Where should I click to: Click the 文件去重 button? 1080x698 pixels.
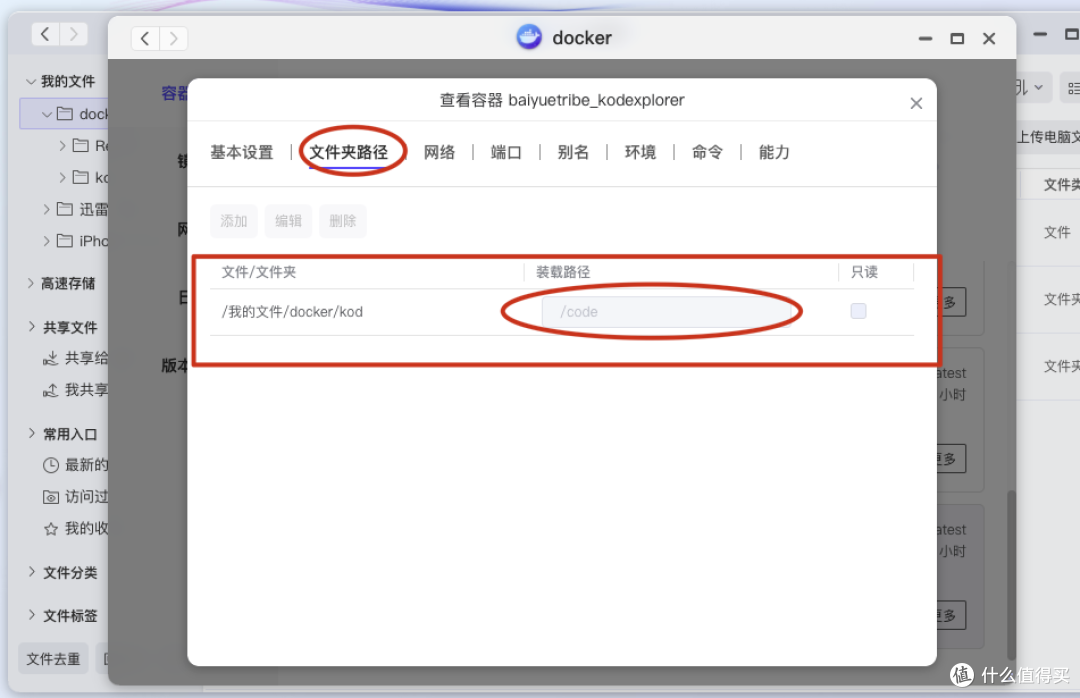[53, 659]
